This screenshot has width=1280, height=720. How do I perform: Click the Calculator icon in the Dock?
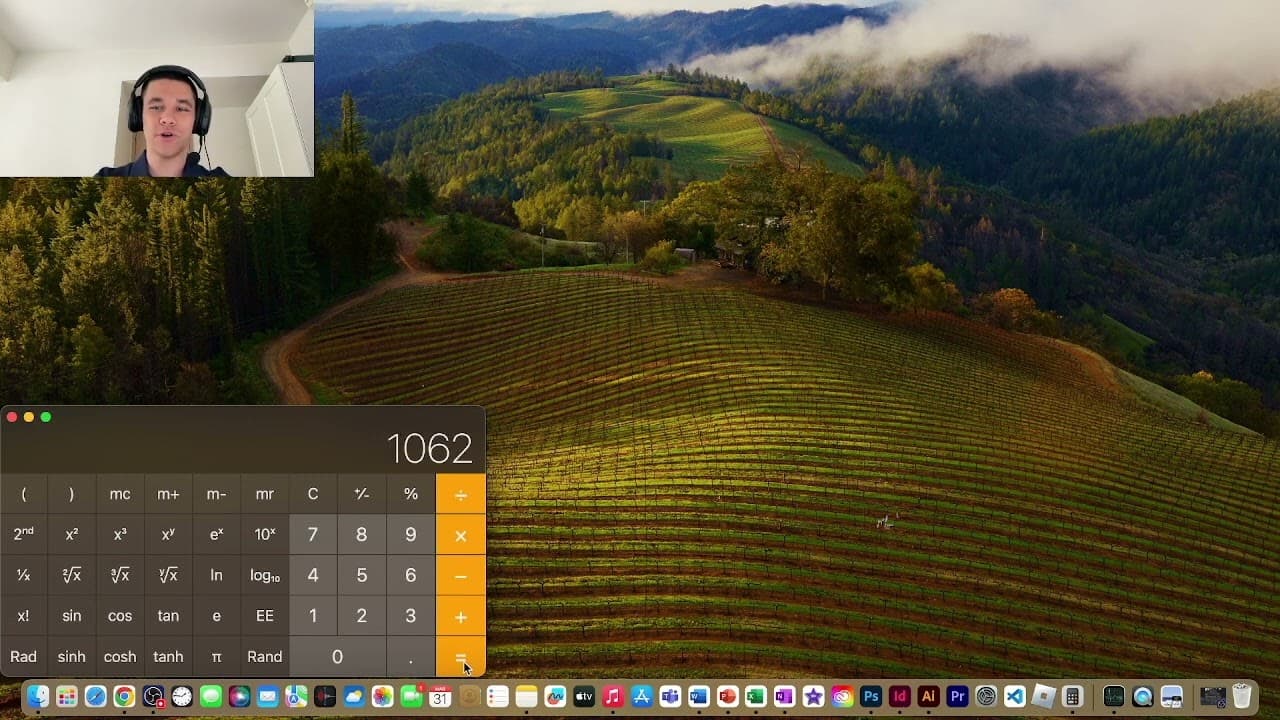point(1072,697)
